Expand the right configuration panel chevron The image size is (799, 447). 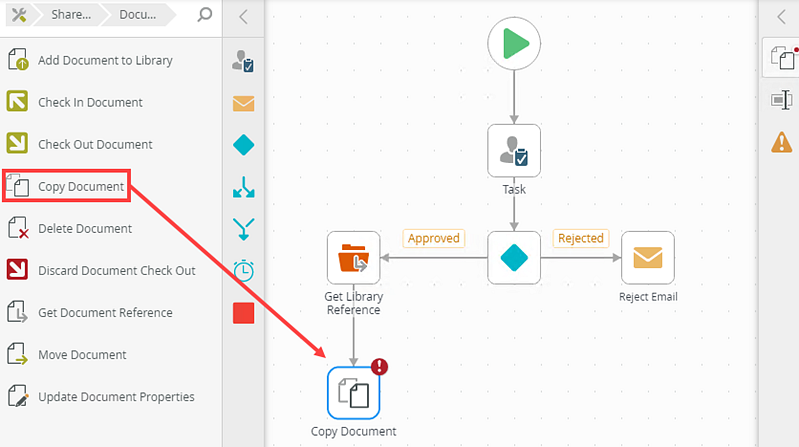click(x=781, y=17)
